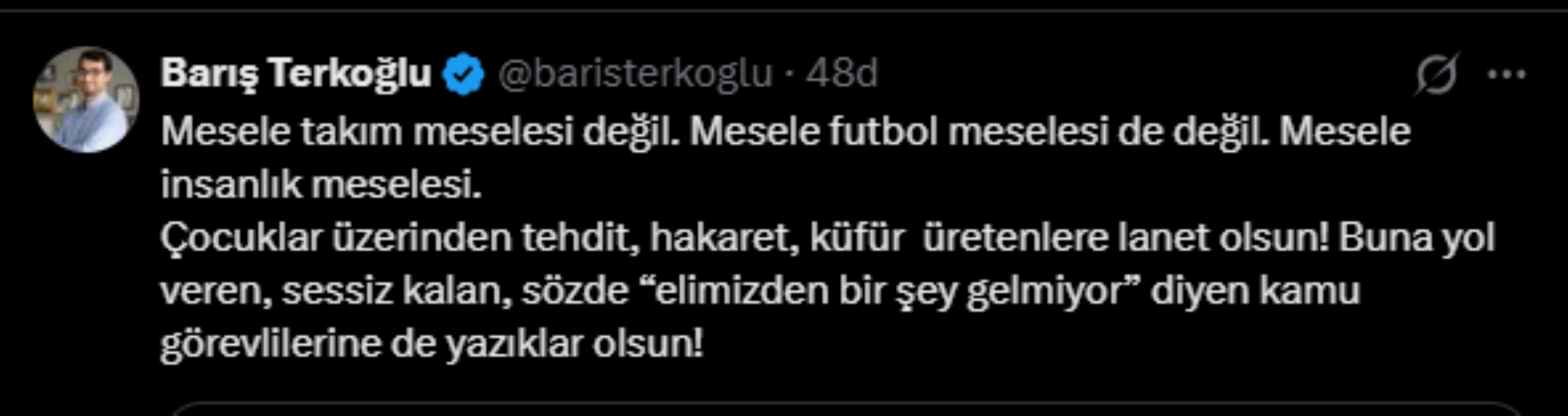Click the words "Mesele futbol meselesi"
Screen dimensions: 1568x416
[x=899, y=131]
